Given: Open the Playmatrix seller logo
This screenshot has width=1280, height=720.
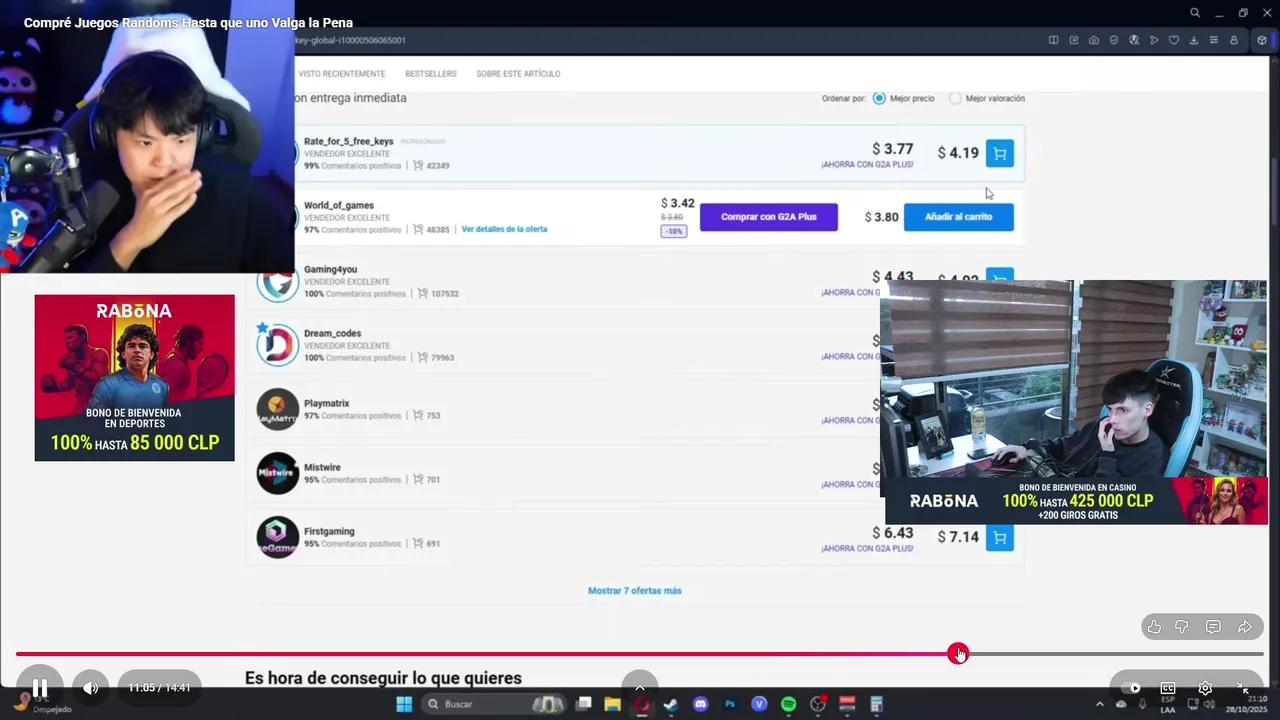Looking at the screenshot, I should (x=277, y=409).
